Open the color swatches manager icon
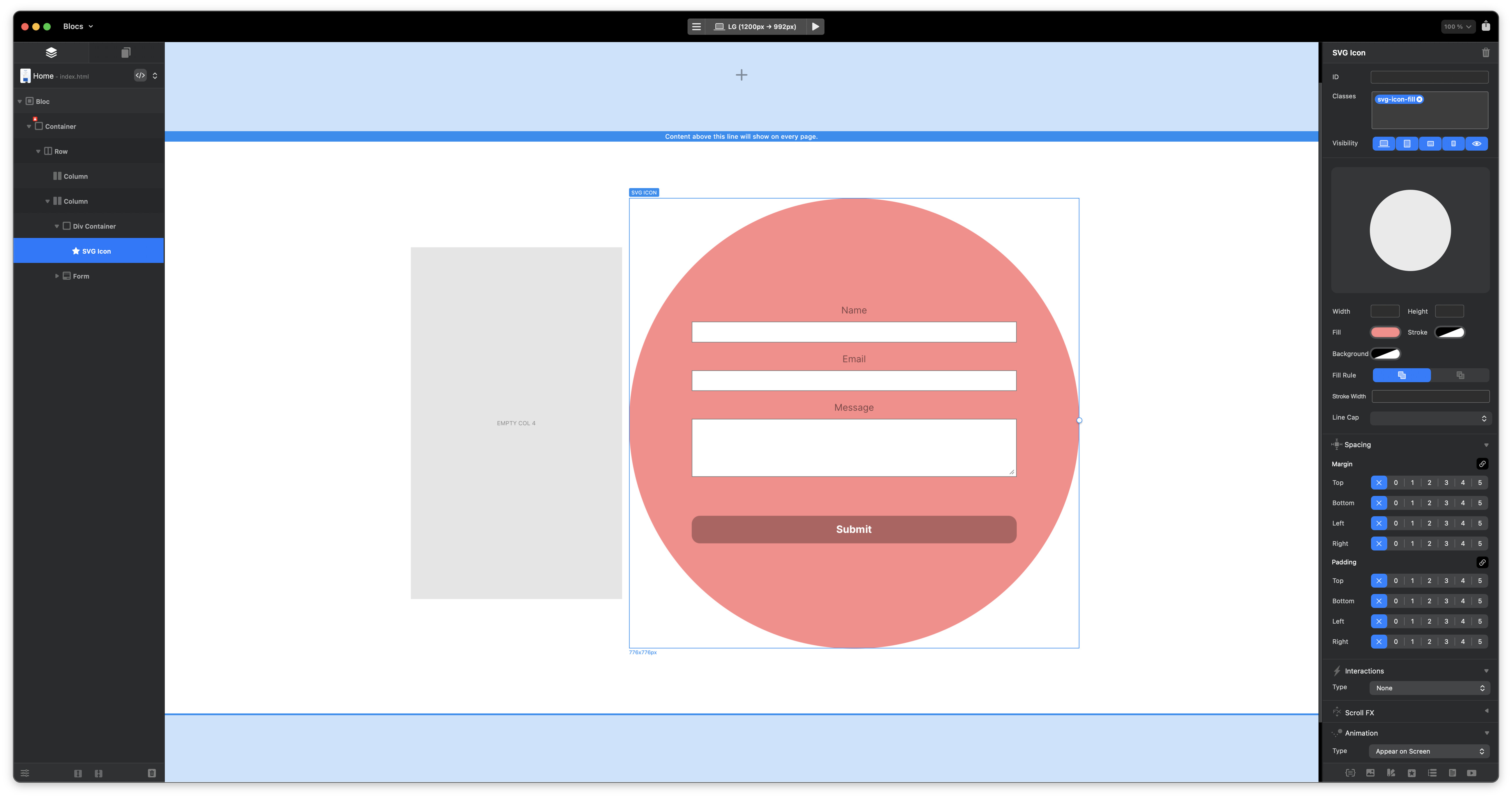 pyautogui.click(x=1390, y=773)
